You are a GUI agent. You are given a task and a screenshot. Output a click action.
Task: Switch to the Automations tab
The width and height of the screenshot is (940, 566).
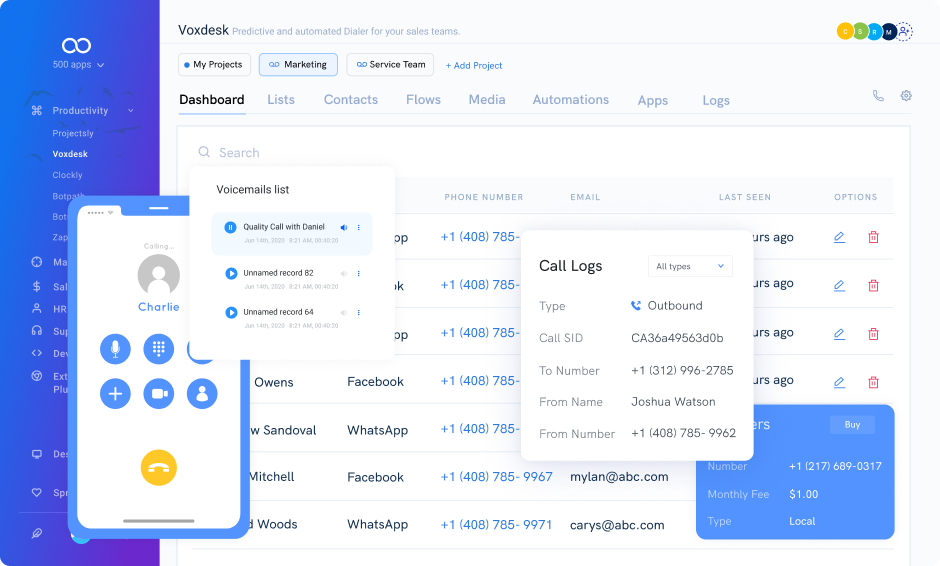[570, 100]
